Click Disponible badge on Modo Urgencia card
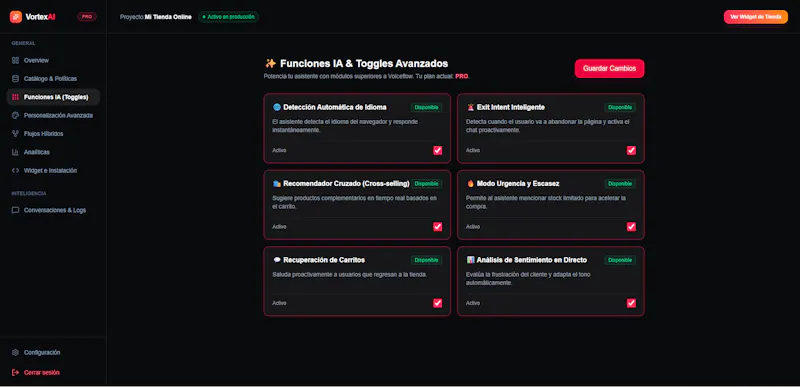This screenshot has height=387, width=800. (620, 184)
